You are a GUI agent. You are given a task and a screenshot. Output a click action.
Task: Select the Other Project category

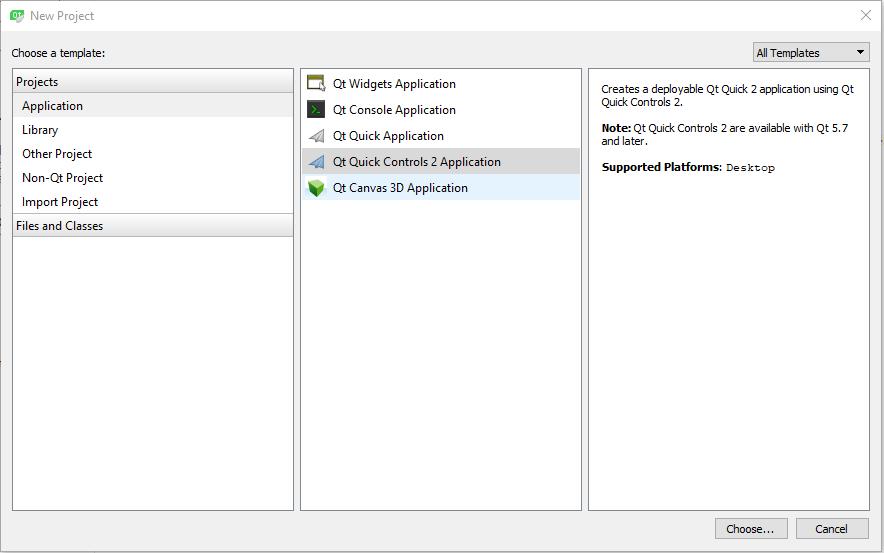[x=153, y=154]
